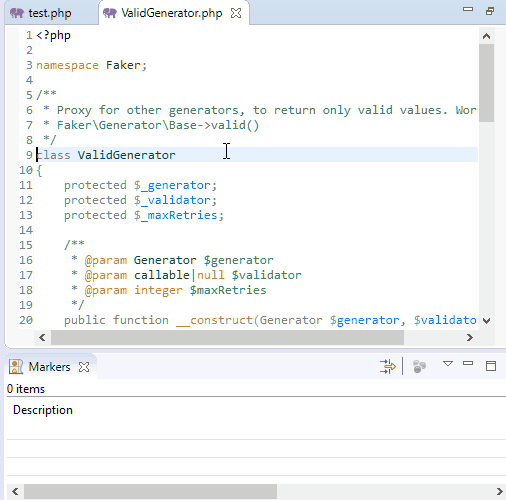Click 'protected $_generator;' line
This screenshot has width=506, height=500.
140,185
